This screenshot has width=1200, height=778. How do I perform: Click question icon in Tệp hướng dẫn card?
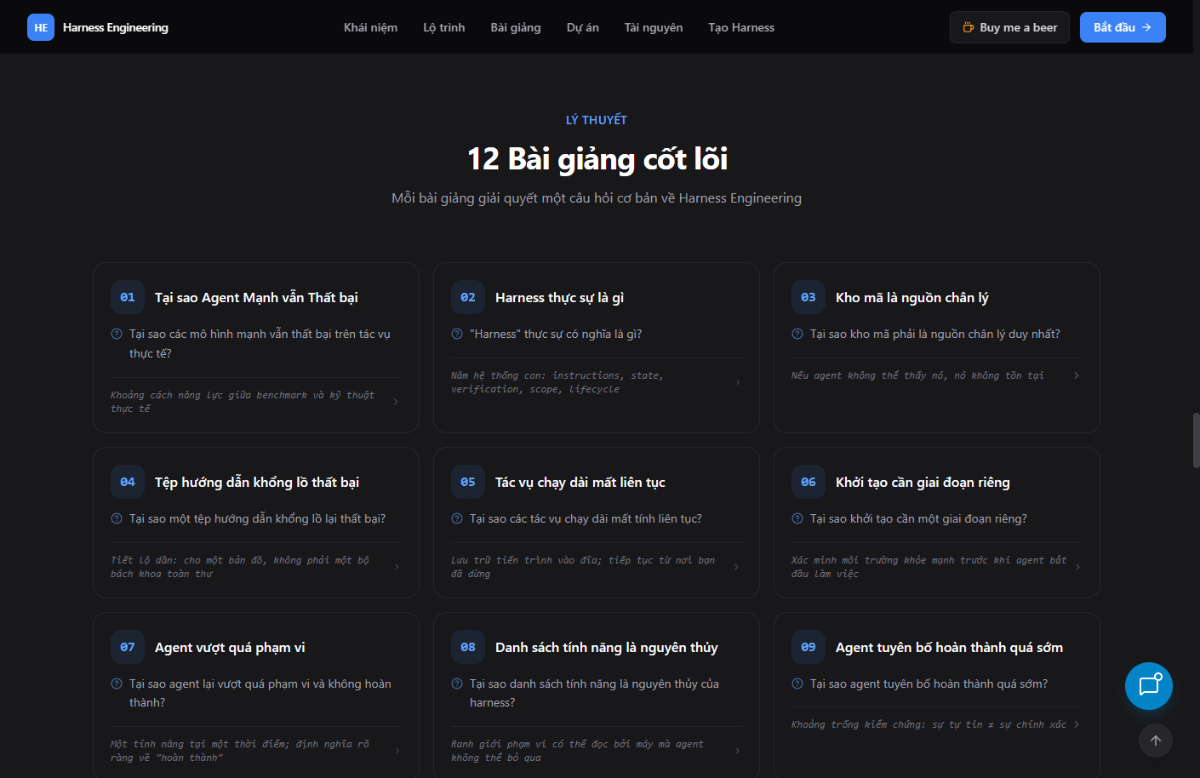point(117,519)
